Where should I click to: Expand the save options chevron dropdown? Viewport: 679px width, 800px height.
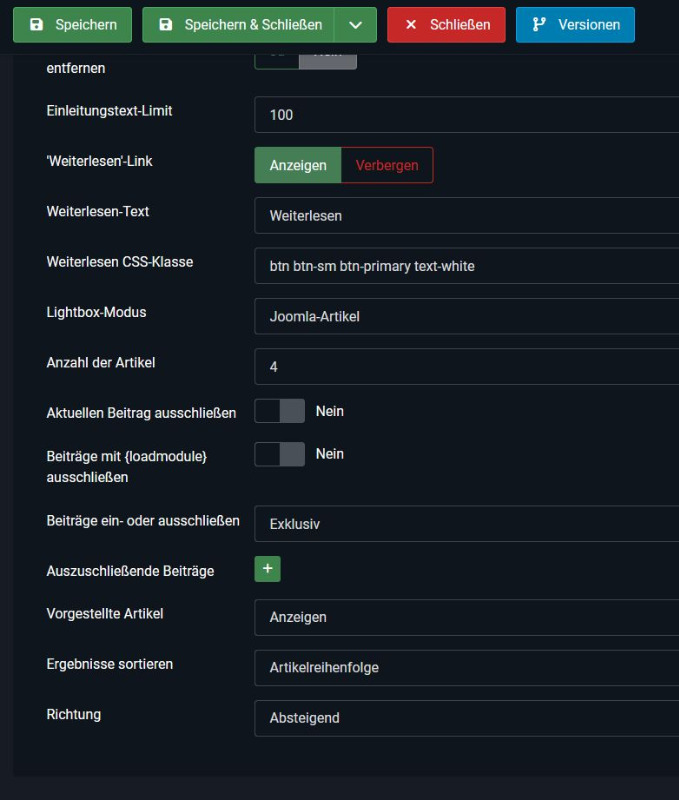355,25
